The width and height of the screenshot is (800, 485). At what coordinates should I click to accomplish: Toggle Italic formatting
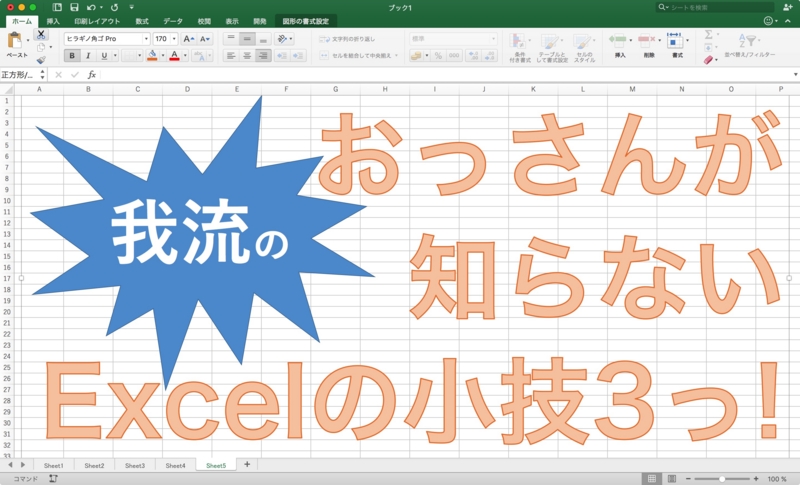pos(88,56)
